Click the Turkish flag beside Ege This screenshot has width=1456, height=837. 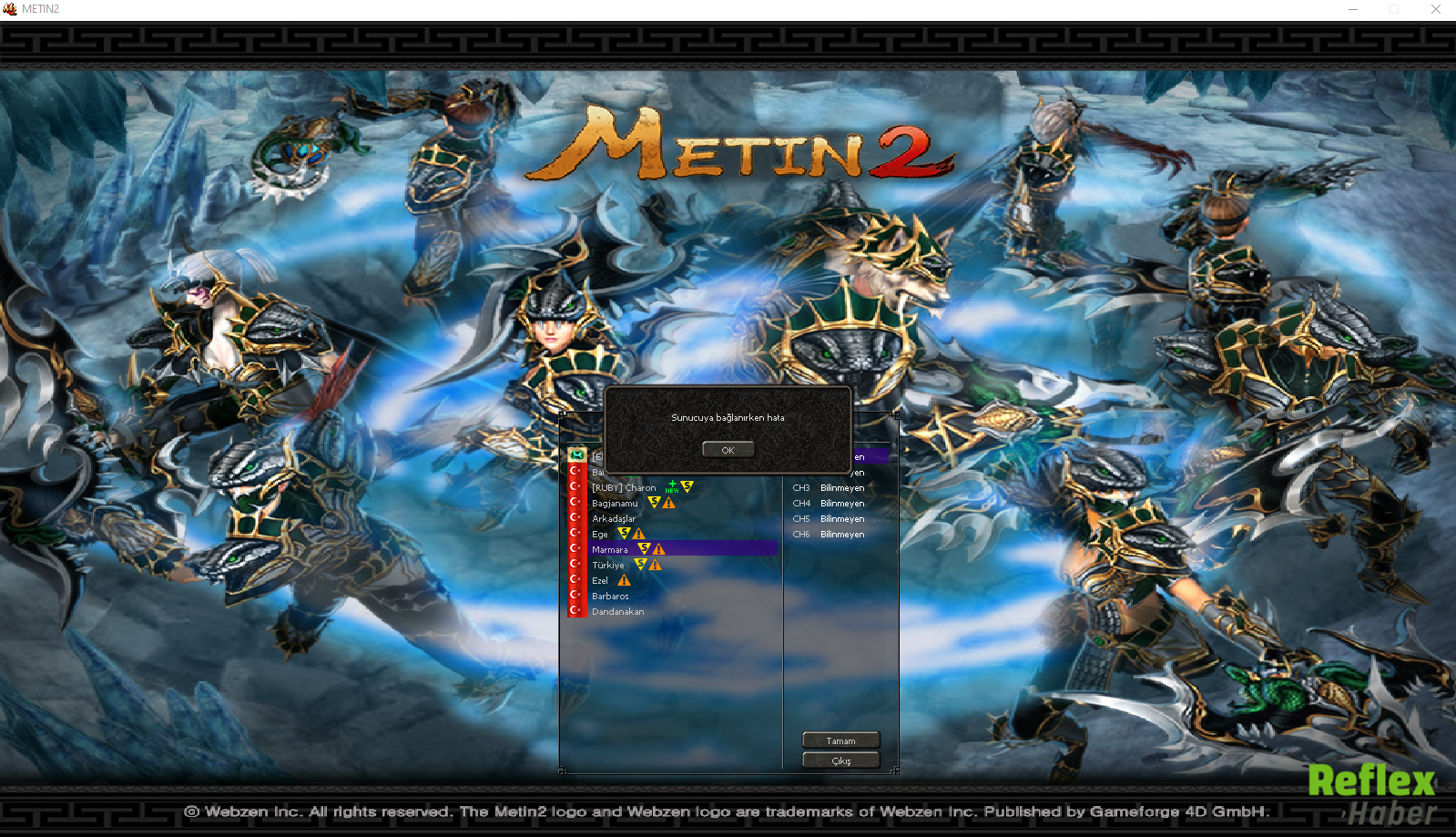[x=576, y=534]
